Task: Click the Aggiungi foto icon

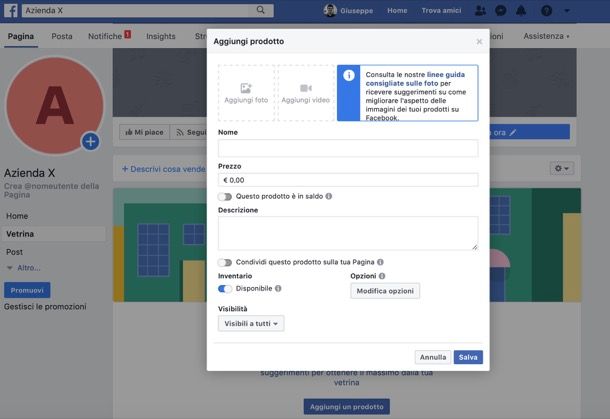Action: pyautogui.click(x=246, y=88)
